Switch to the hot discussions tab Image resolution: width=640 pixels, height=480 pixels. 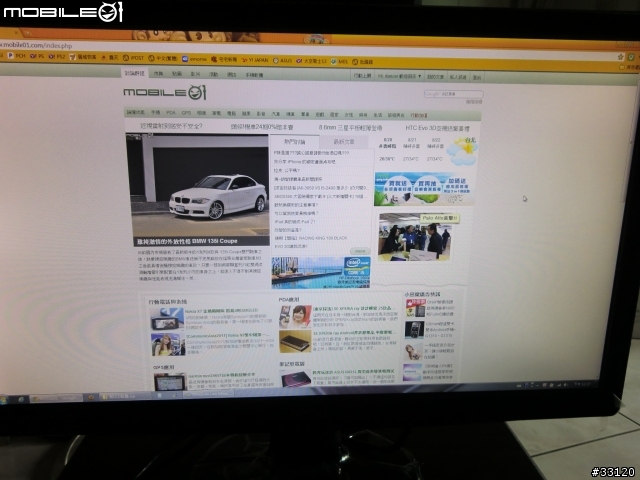click(295, 142)
